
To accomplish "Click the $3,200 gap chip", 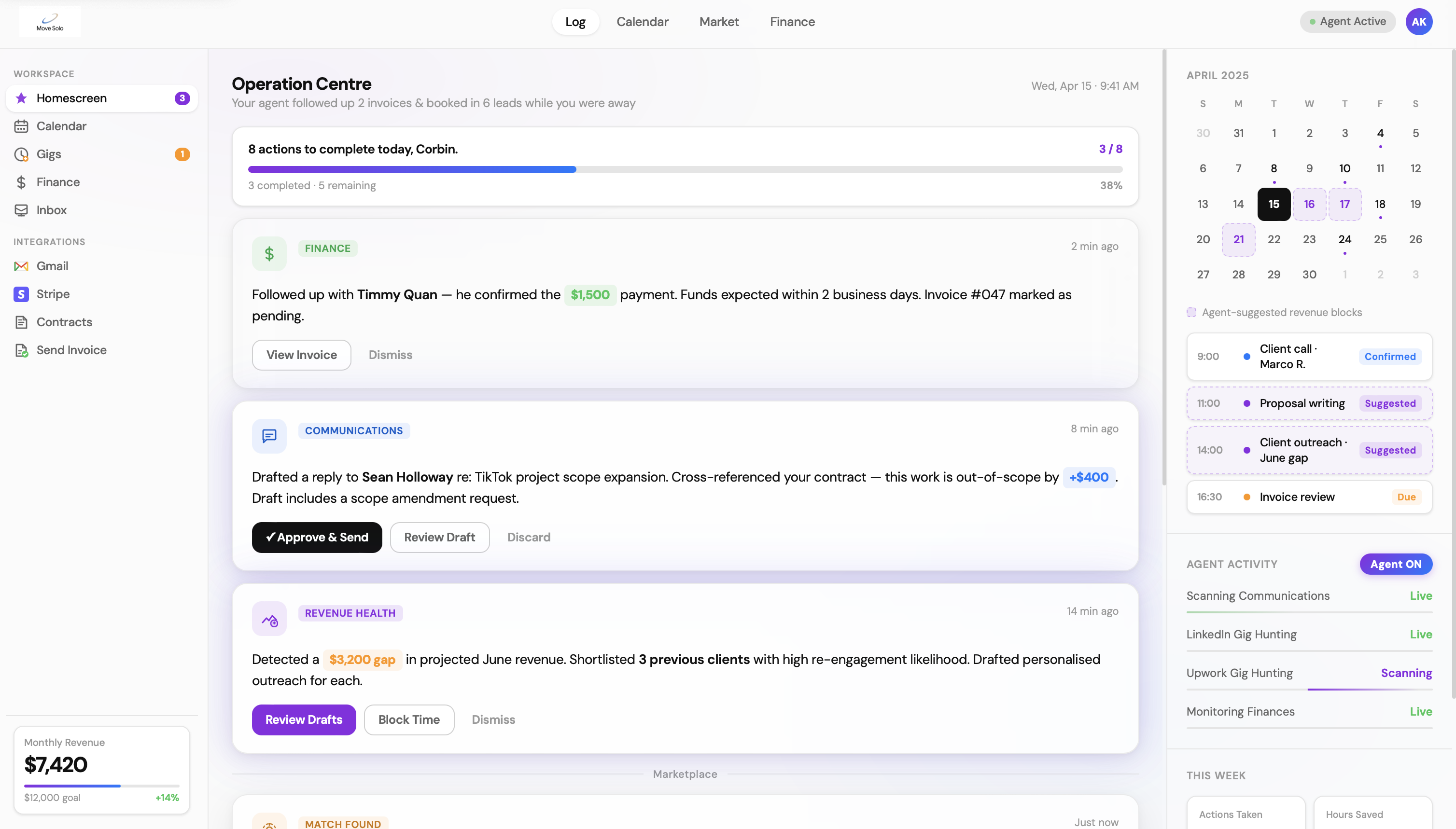I will tap(362, 659).
